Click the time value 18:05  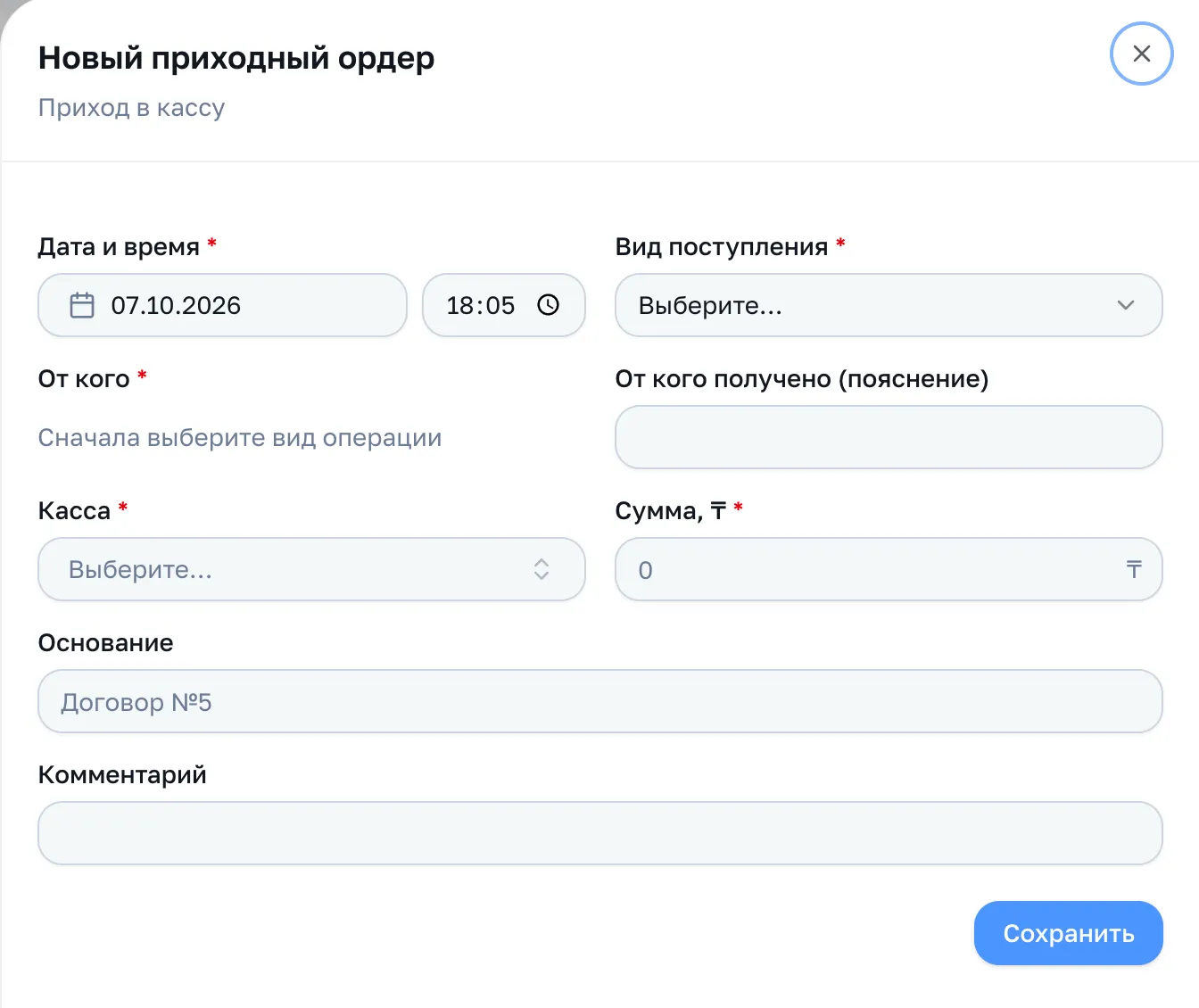481,305
